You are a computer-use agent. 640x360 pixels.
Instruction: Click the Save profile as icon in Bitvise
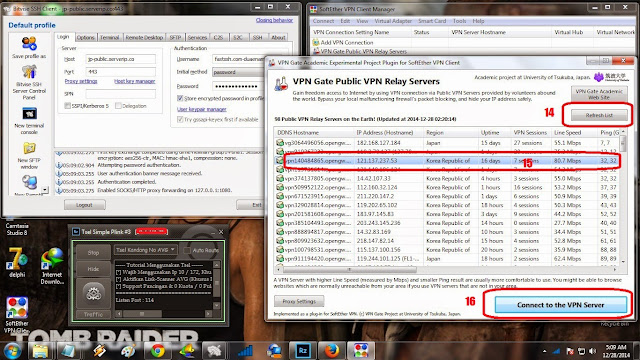[29, 43]
